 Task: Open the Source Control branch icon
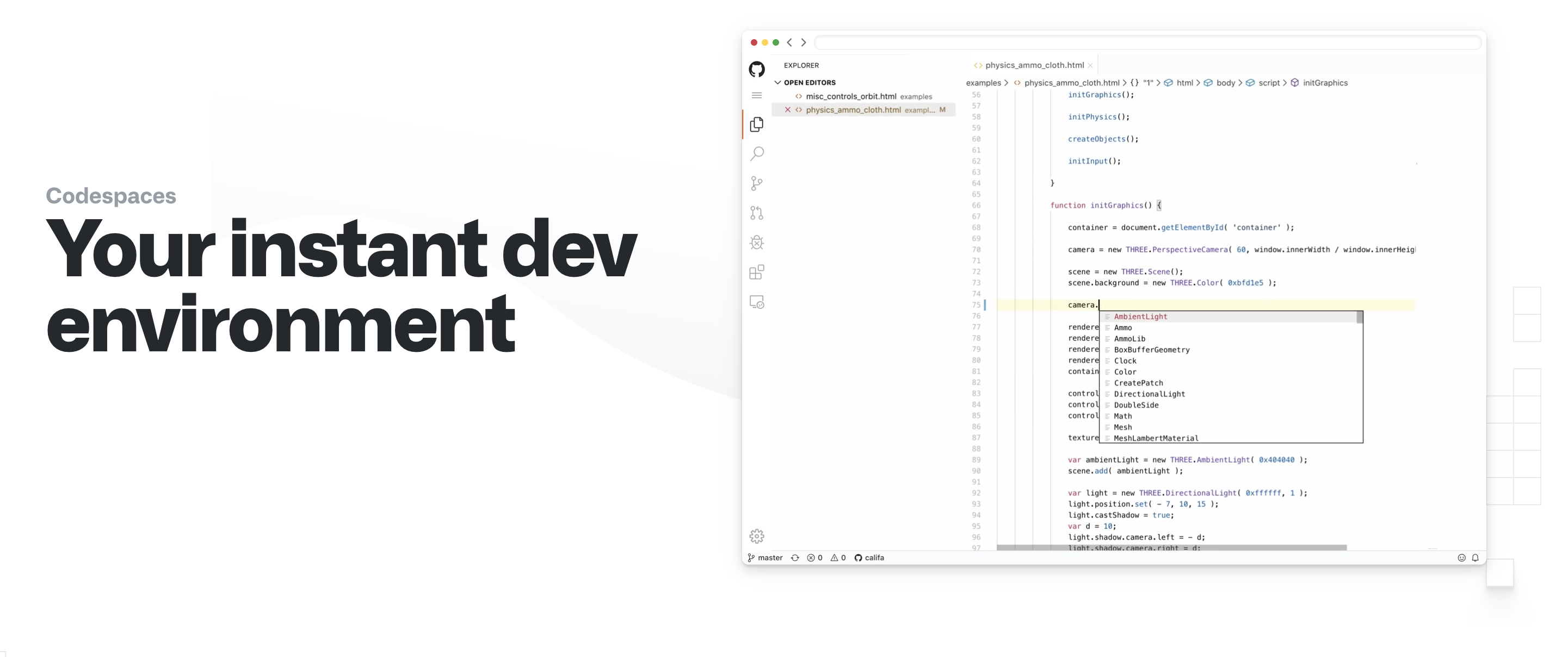757,183
